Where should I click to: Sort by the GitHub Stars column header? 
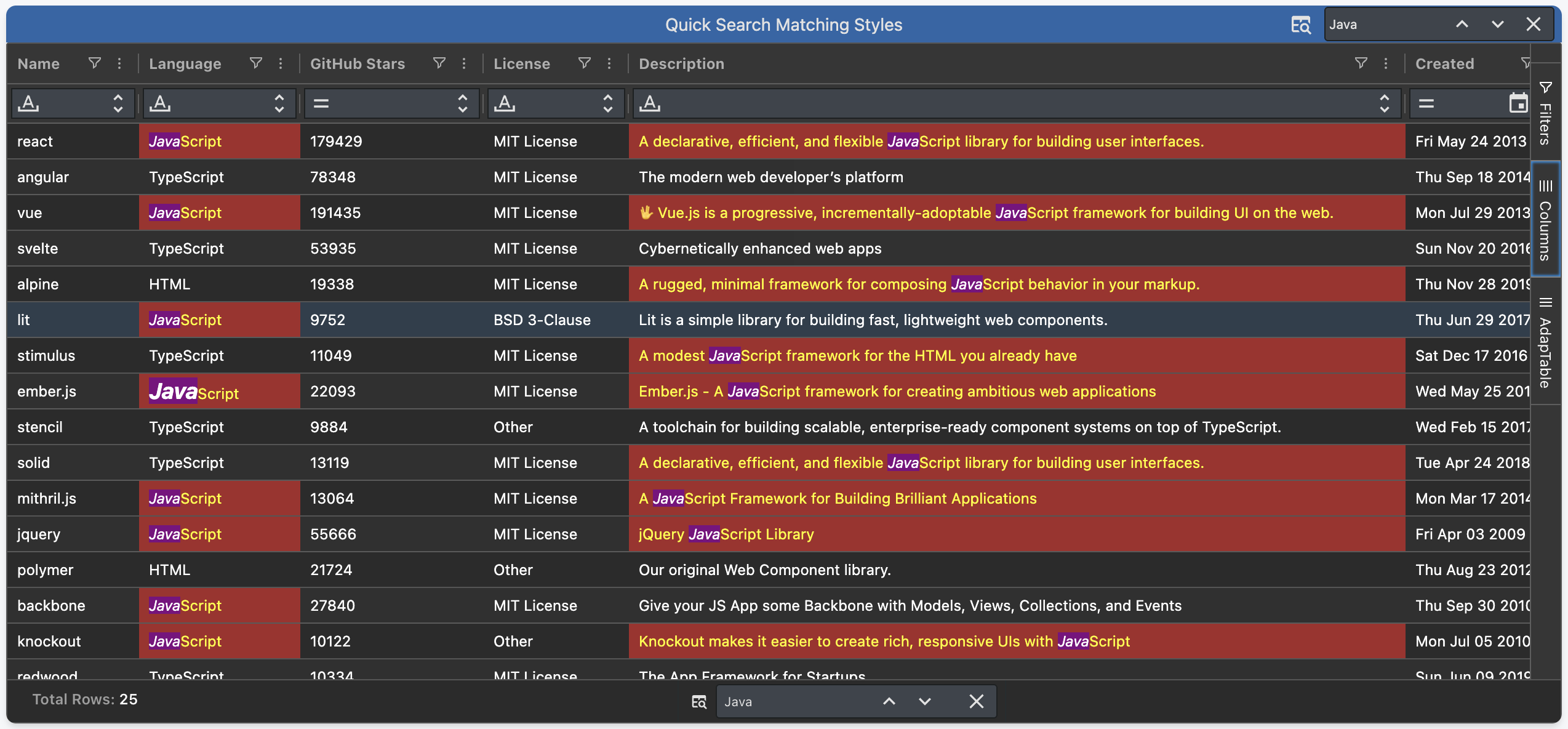click(x=358, y=63)
